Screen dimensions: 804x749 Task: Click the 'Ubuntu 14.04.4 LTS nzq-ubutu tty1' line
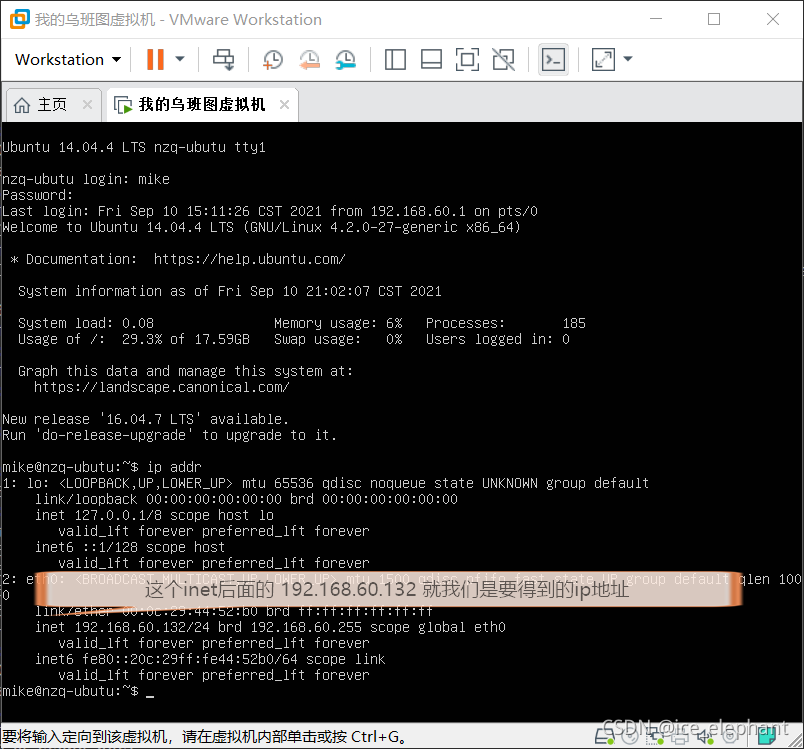(134, 147)
